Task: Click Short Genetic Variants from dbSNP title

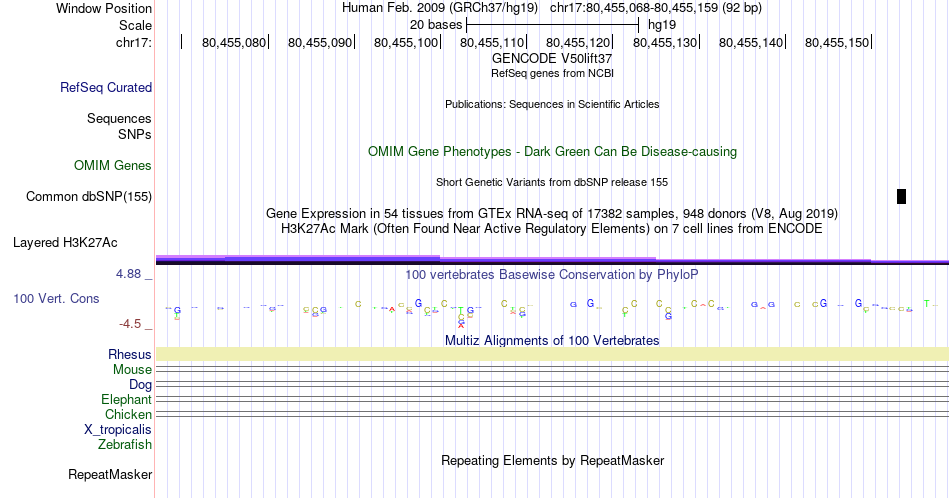Action: point(552,182)
